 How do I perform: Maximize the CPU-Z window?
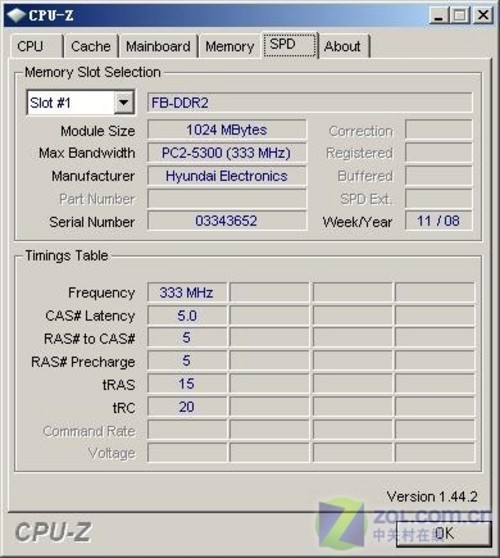click(x=460, y=16)
